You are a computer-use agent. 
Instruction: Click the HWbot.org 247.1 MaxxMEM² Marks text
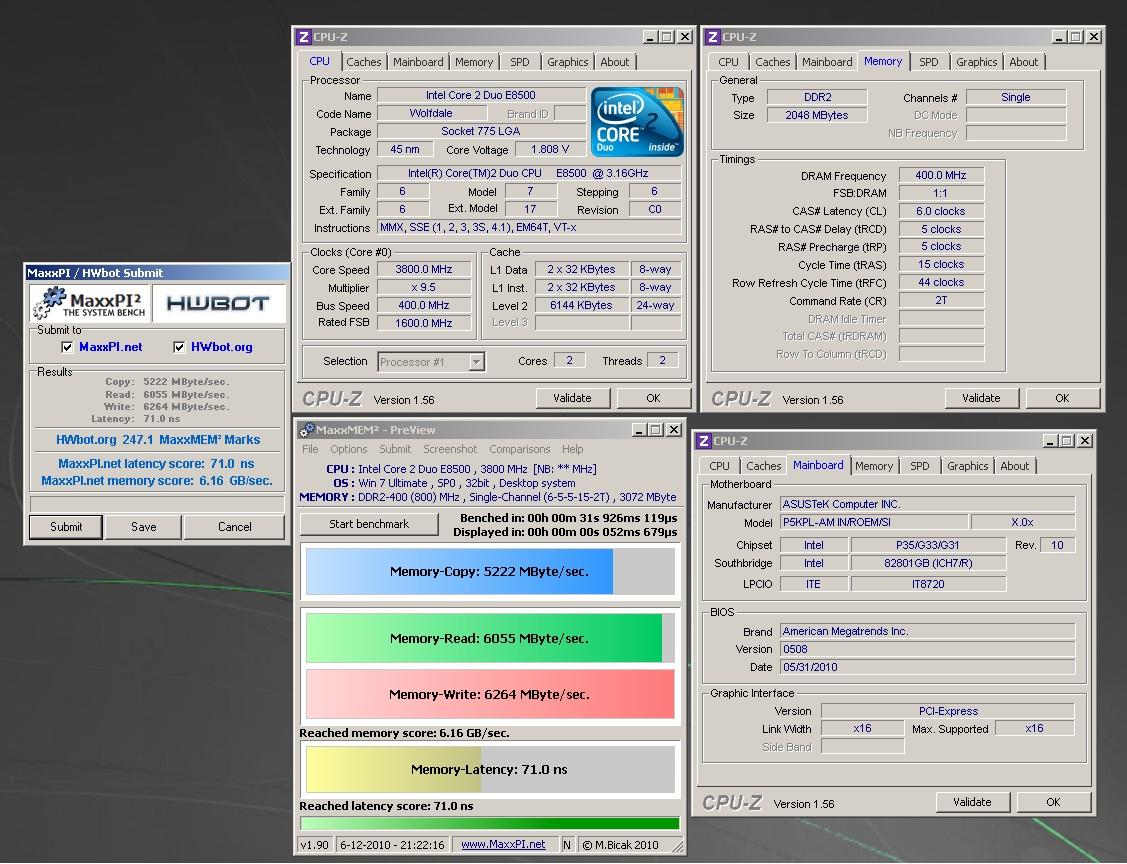tap(158, 440)
